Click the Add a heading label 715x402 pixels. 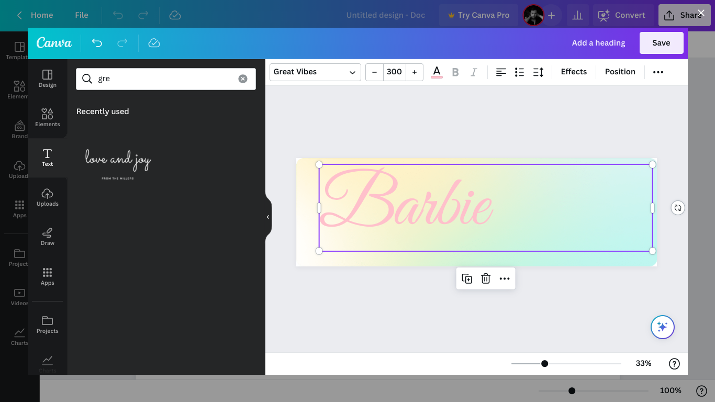pos(598,43)
